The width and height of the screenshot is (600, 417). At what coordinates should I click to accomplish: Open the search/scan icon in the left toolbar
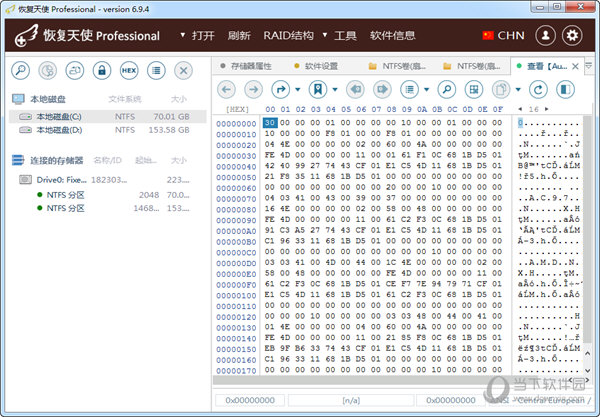20,70
